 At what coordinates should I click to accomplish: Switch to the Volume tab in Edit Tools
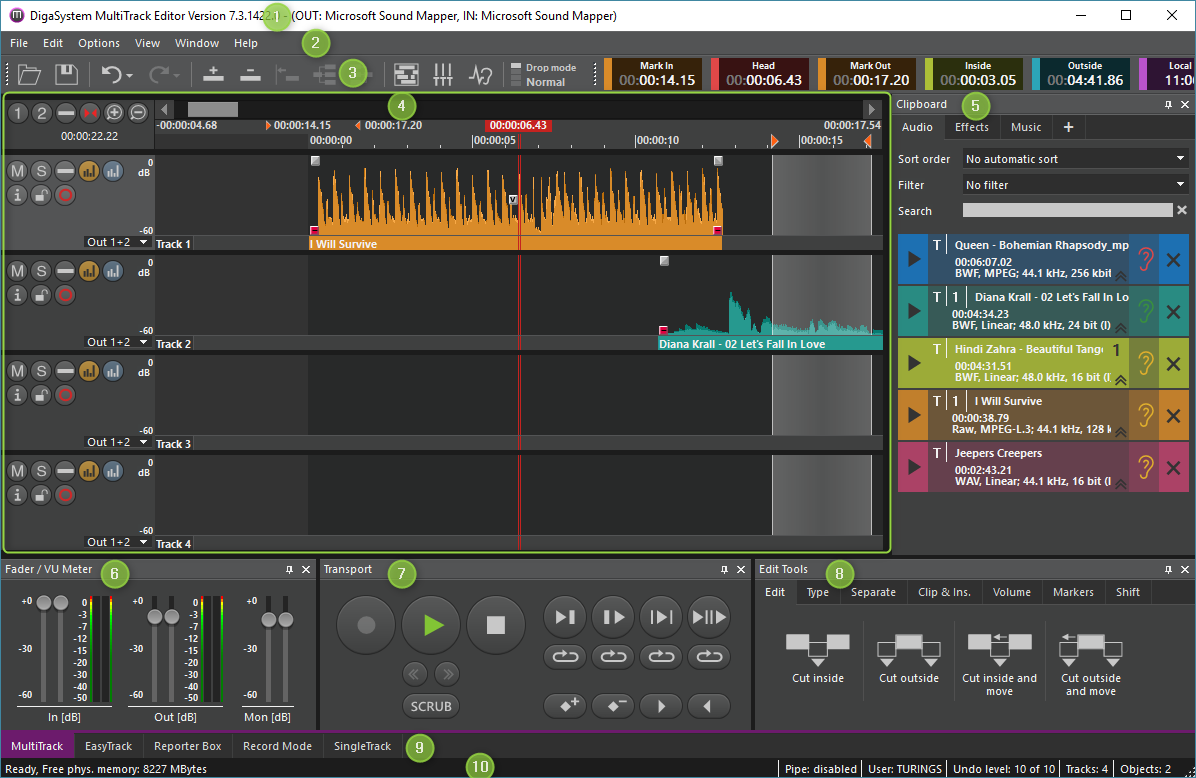(1011, 592)
